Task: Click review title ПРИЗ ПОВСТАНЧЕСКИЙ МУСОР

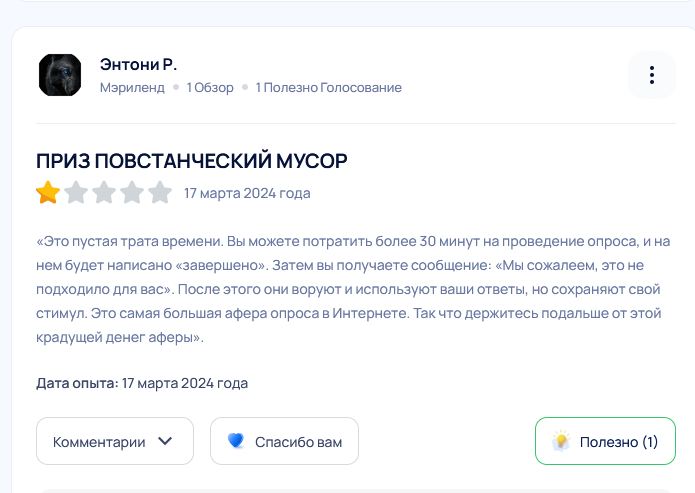Action: tap(191, 161)
